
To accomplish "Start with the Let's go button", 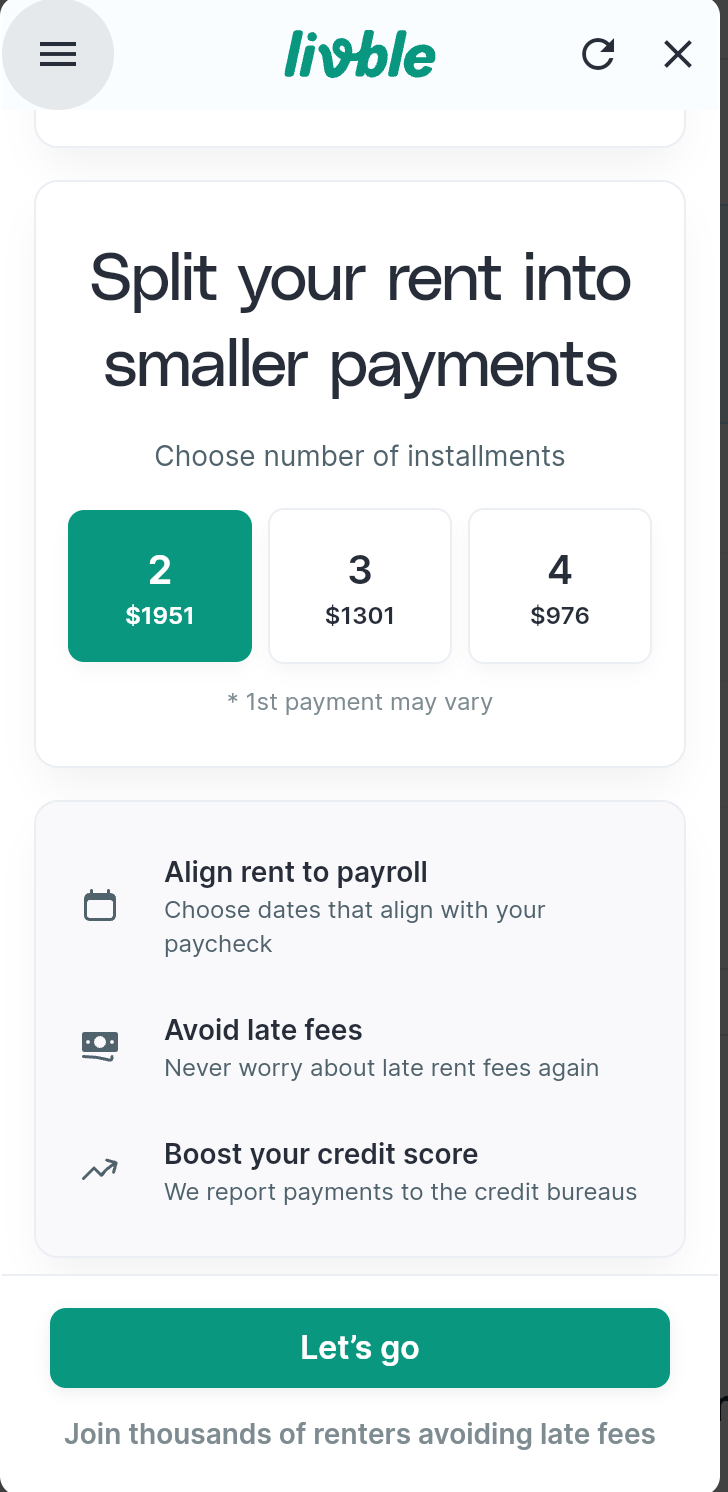I will point(360,1348).
